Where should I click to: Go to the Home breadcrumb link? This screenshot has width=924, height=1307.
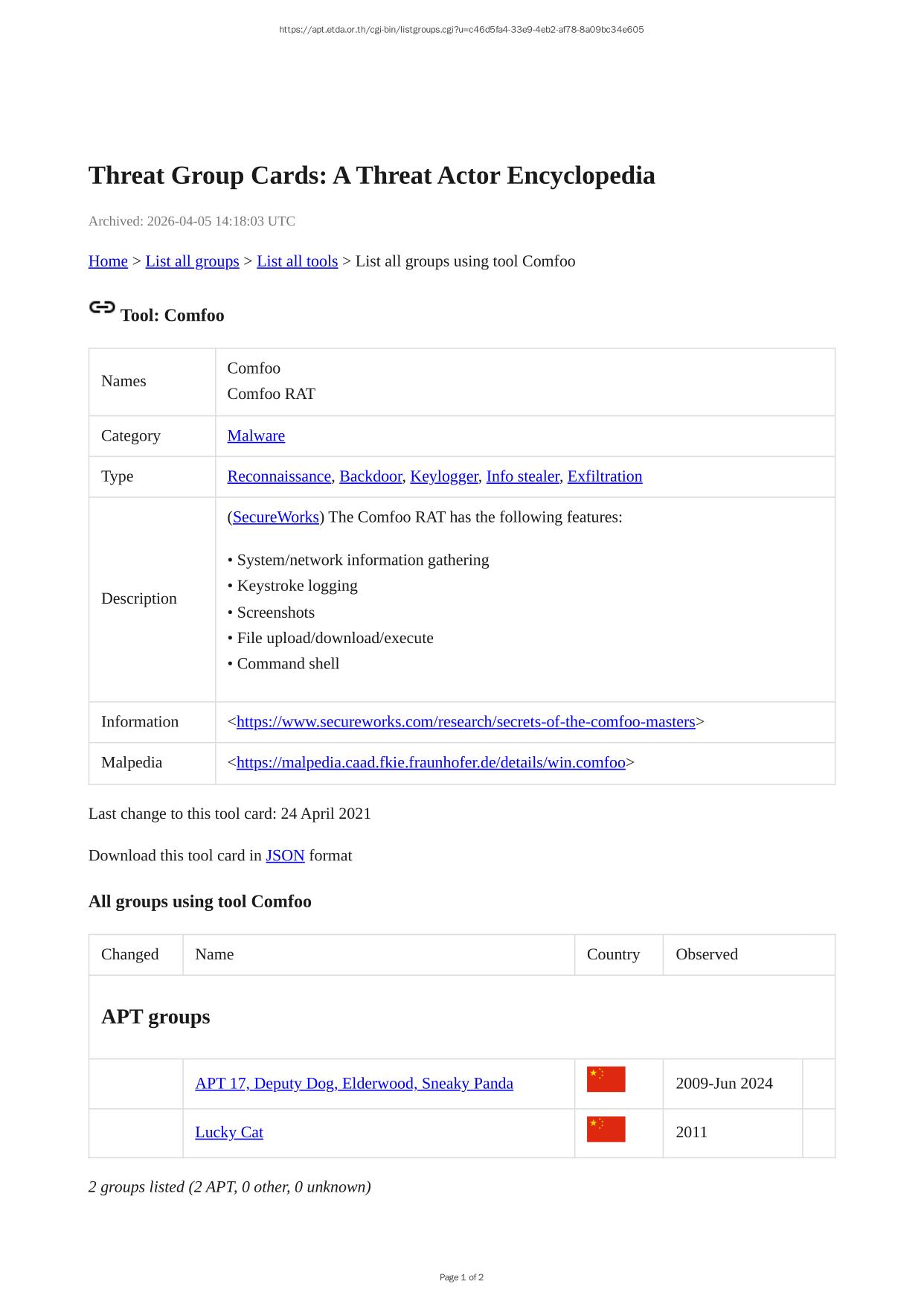(108, 261)
